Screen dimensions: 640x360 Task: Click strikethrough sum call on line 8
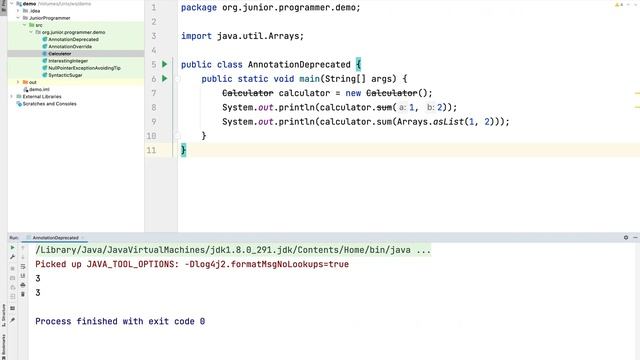[x=384, y=107]
